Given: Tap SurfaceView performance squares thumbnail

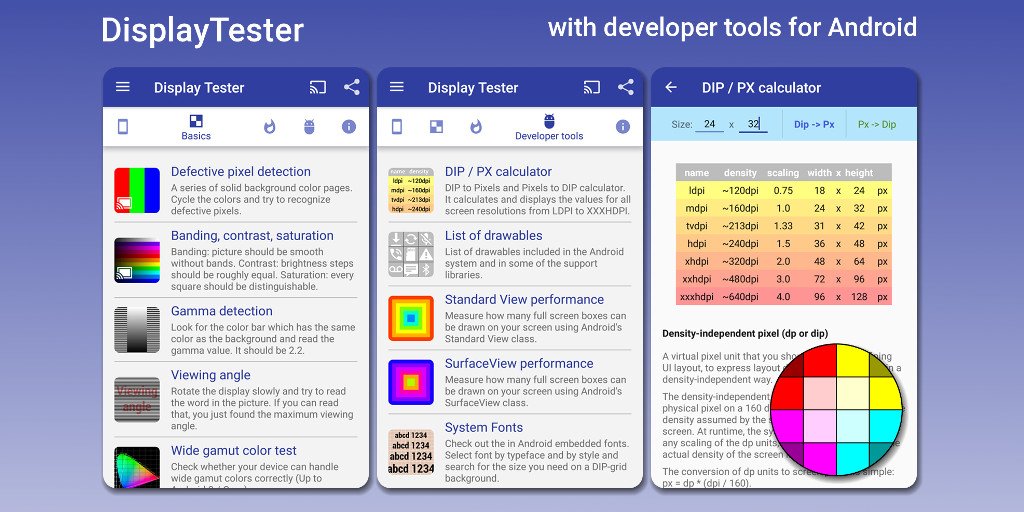Looking at the screenshot, I should [x=411, y=382].
